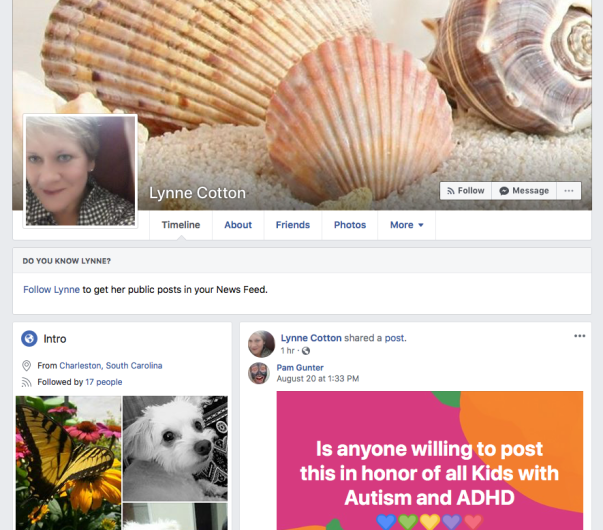Open the butterfly featured photo
The height and width of the screenshot is (530, 603).
(68, 463)
